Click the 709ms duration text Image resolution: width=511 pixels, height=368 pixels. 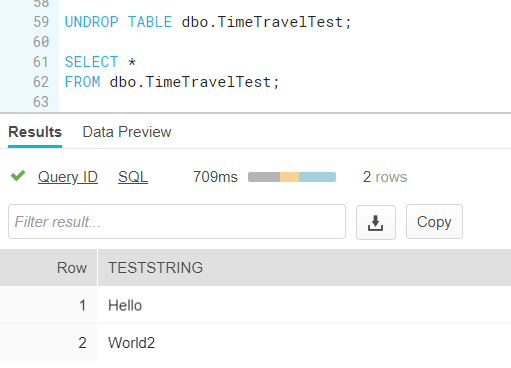[215, 177]
